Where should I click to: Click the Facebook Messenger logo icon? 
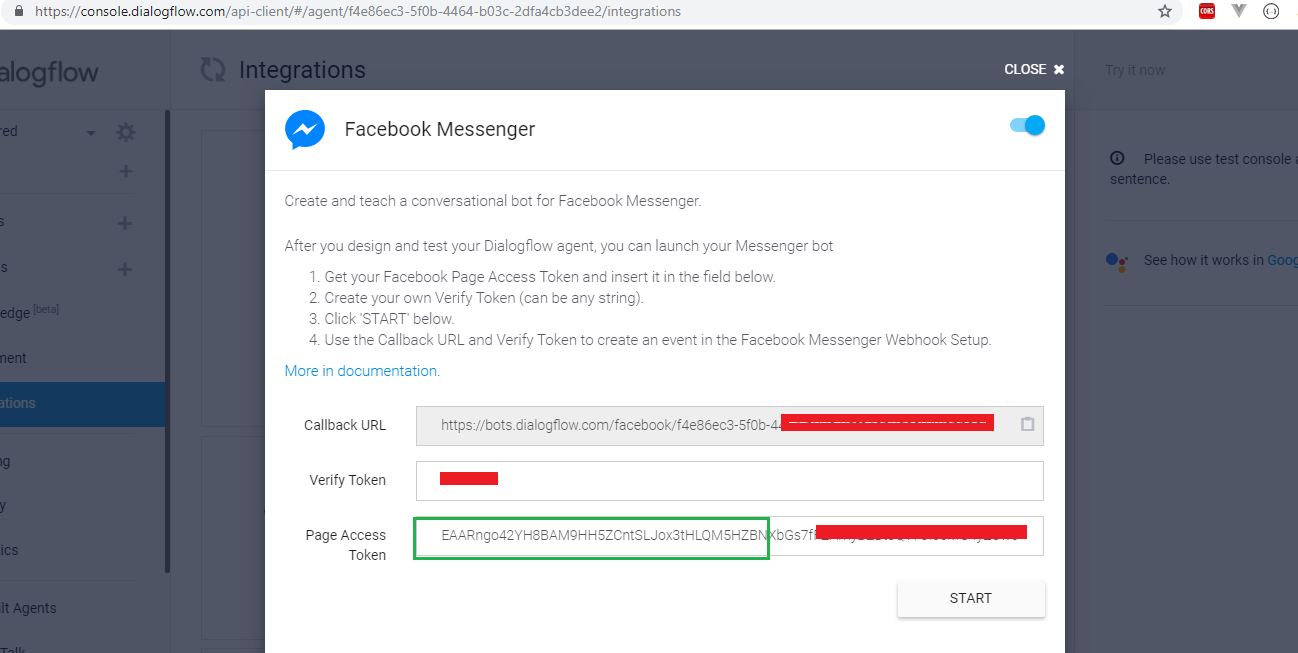[x=305, y=130]
